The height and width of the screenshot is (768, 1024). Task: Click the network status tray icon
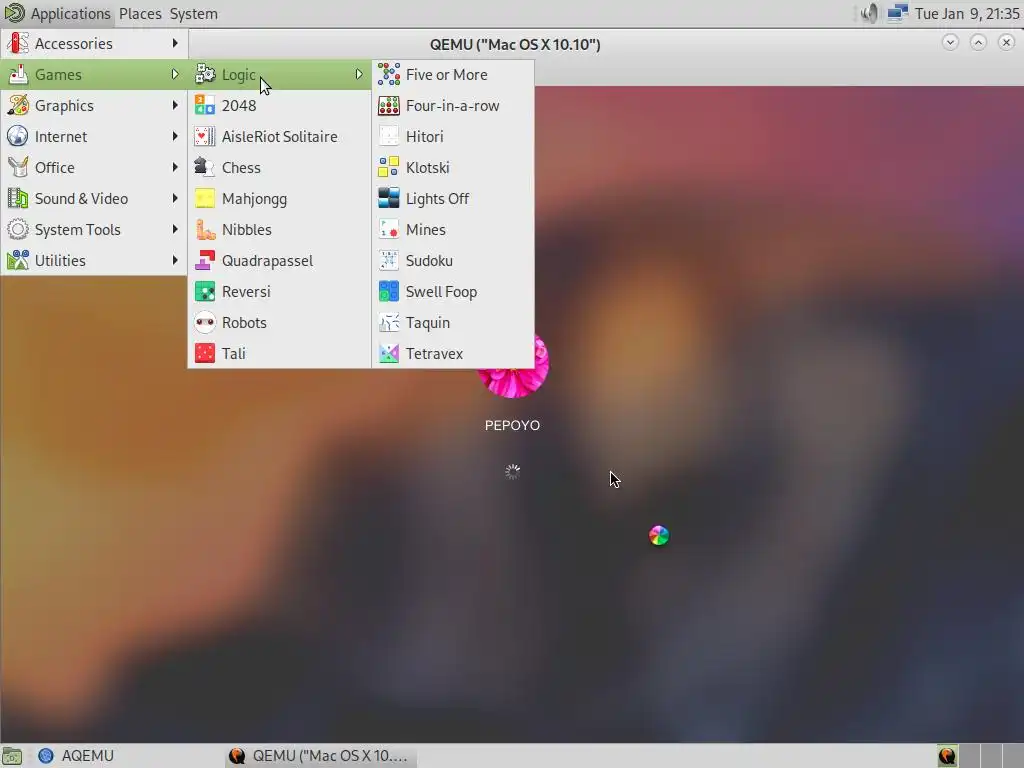pos(898,13)
